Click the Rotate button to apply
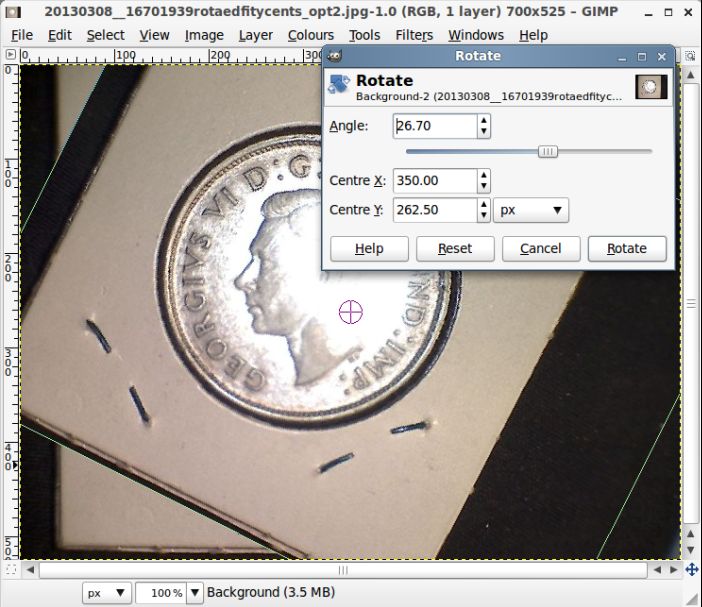The image size is (702, 607). pyautogui.click(x=627, y=248)
